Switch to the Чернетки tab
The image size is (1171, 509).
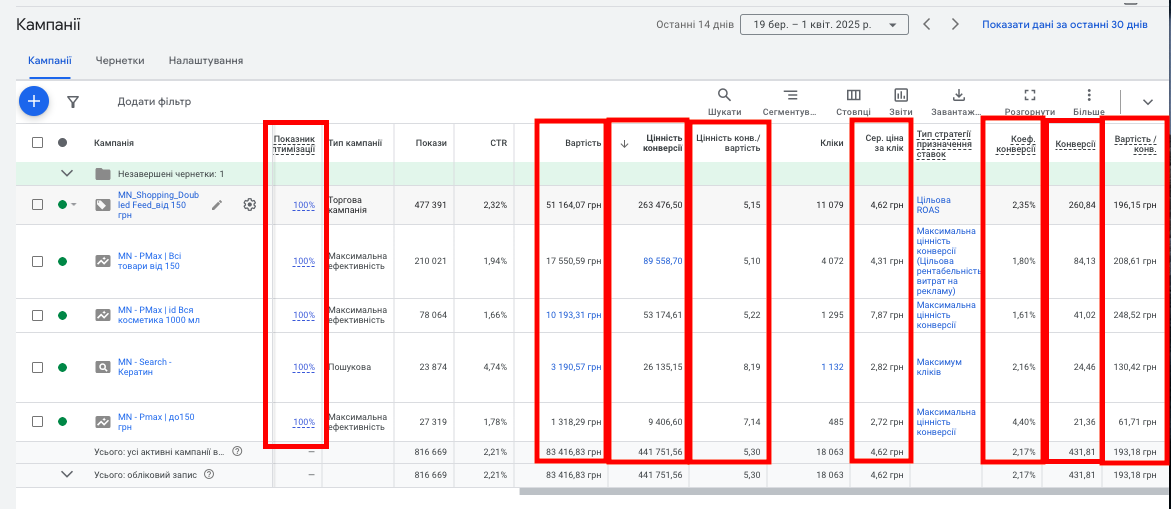tap(119, 60)
